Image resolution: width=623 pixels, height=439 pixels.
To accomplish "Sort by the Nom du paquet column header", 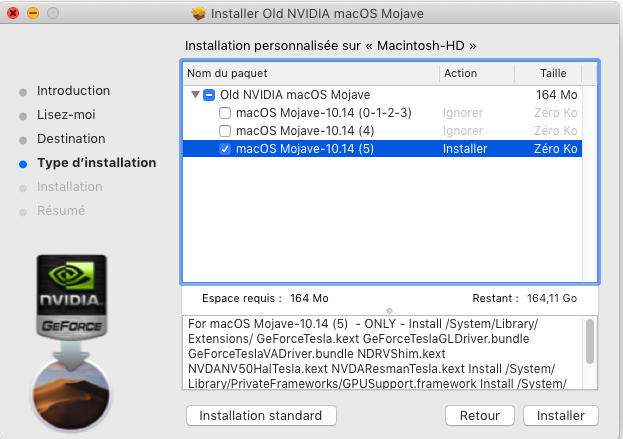I will pos(311,73).
